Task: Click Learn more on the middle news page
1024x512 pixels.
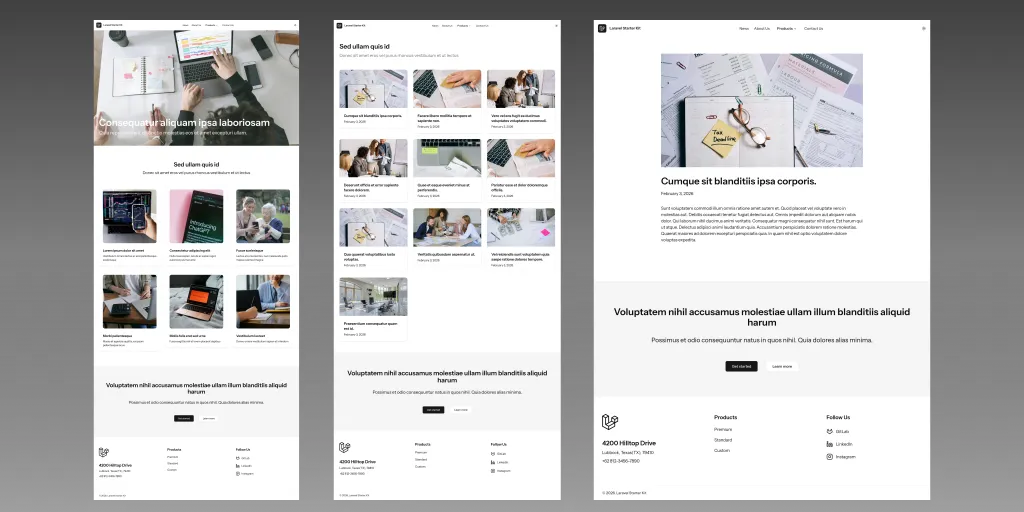Action: tap(460, 409)
